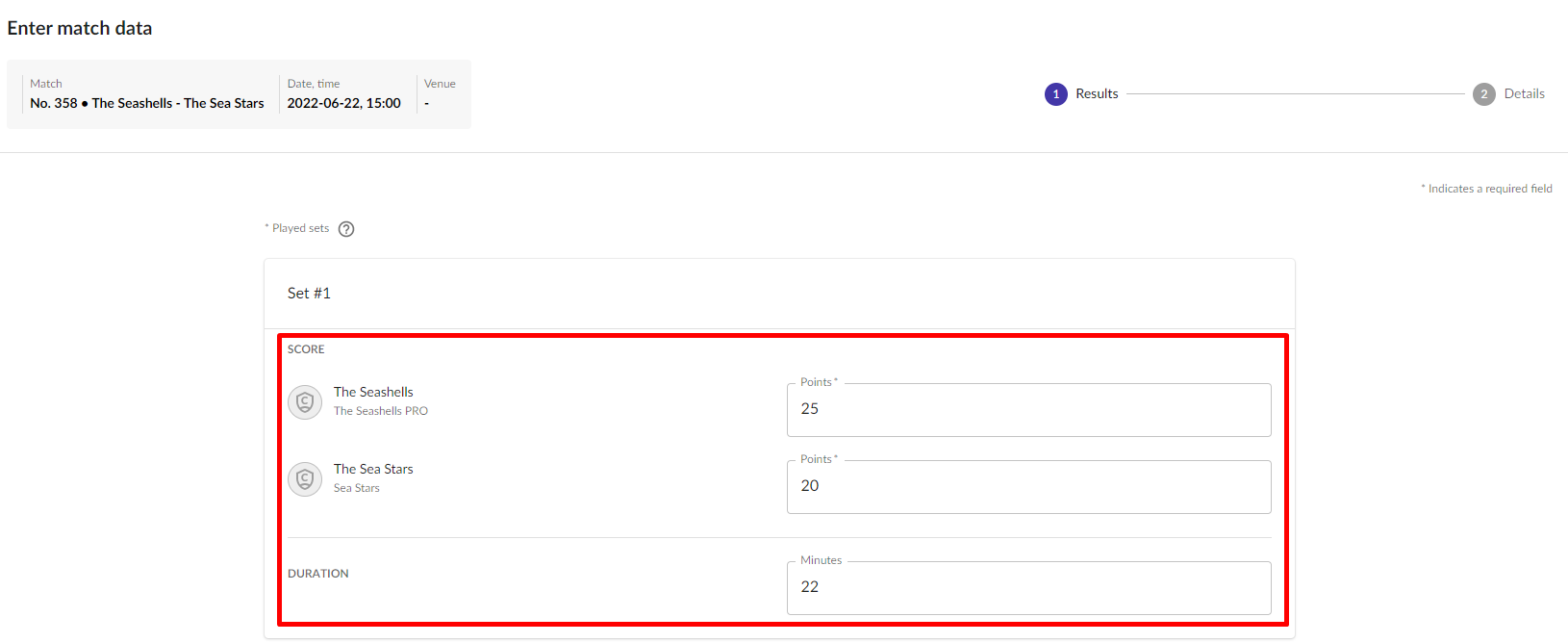Image resolution: width=1568 pixels, height=643 pixels.
Task: Click The Sea Stars team shield icon
Action: [305, 478]
